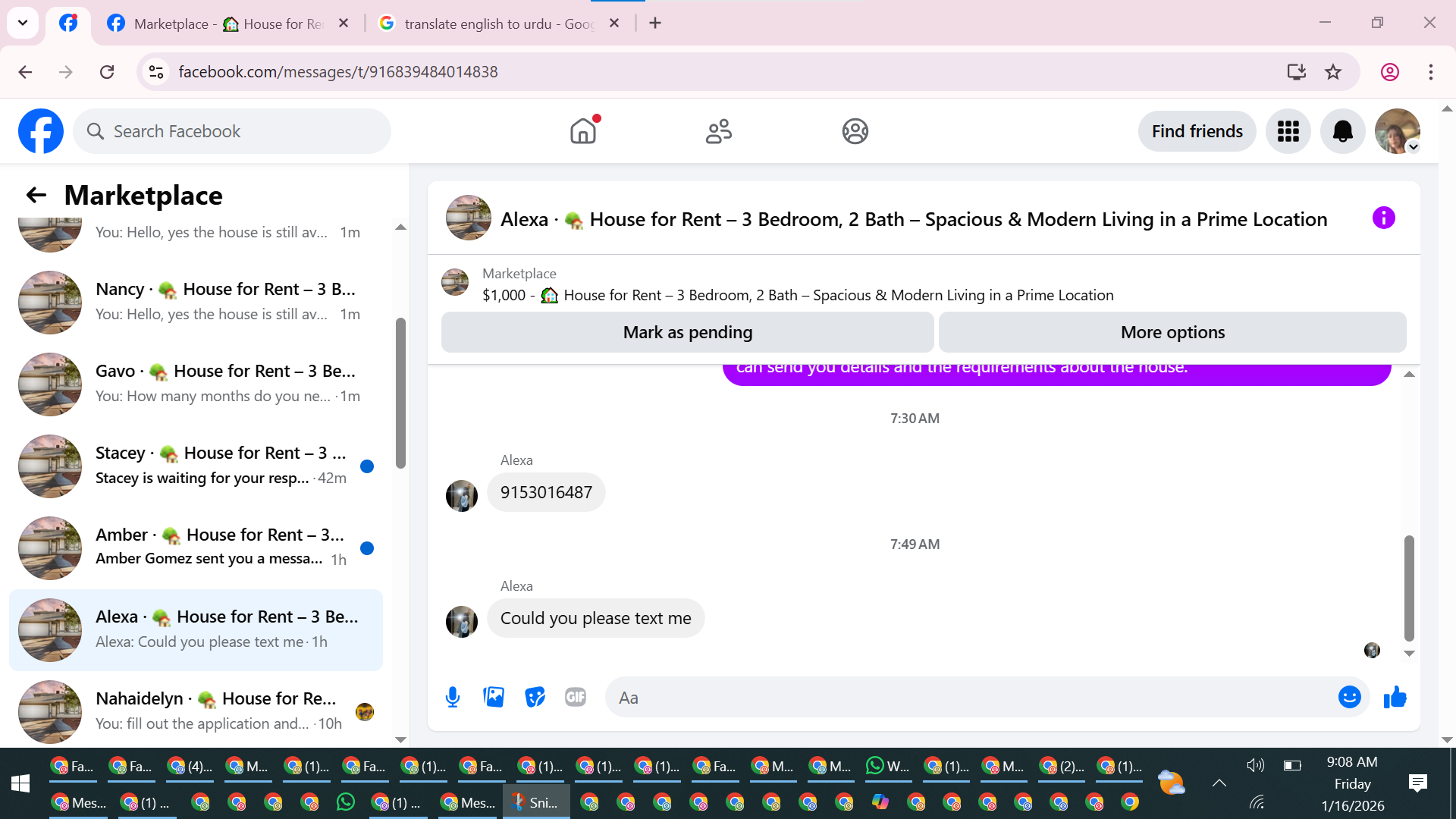The height and width of the screenshot is (819, 1456).
Task: Open the emoji picker in message box
Action: 1349,697
